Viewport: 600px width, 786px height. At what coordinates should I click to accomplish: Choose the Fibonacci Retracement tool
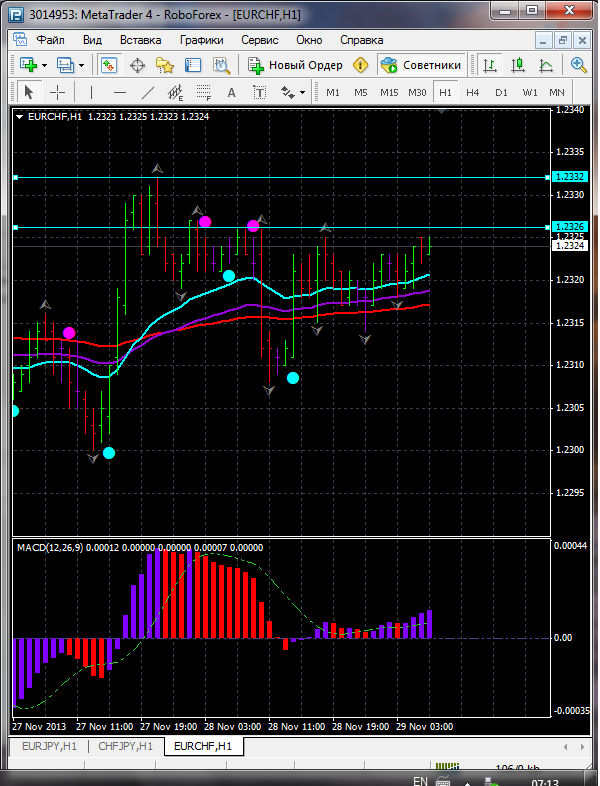point(204,92)
